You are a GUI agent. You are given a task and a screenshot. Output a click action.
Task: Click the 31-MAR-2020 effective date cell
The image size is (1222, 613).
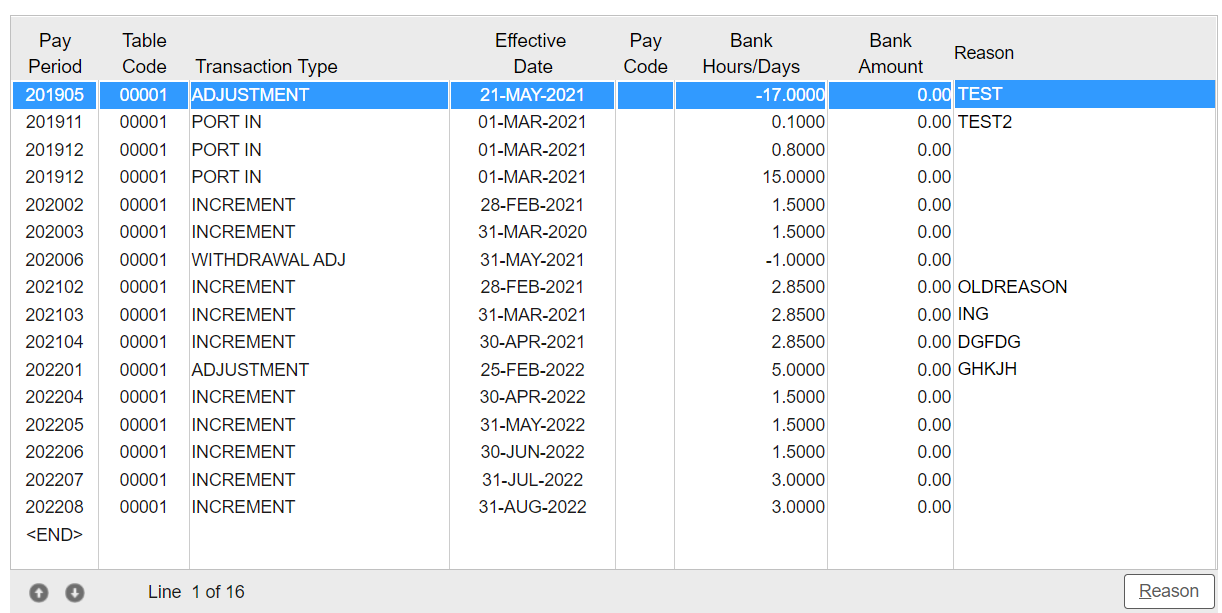point(532,232)
